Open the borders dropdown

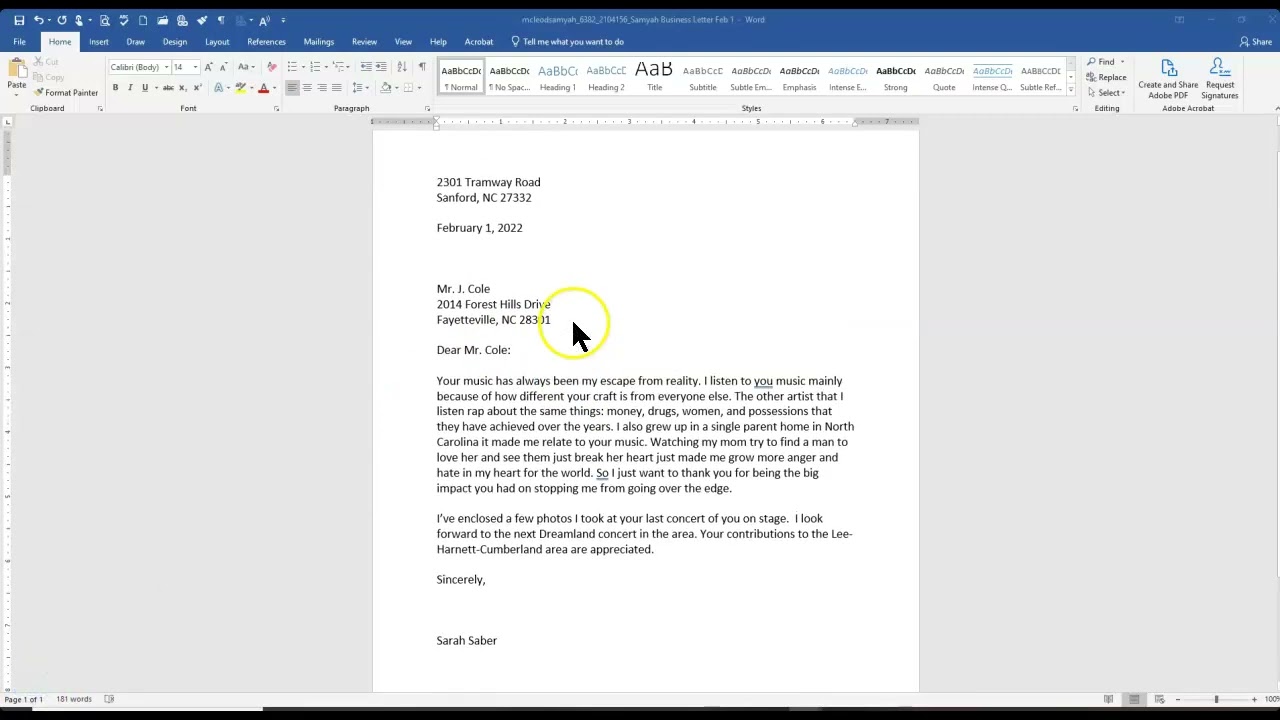417,88
